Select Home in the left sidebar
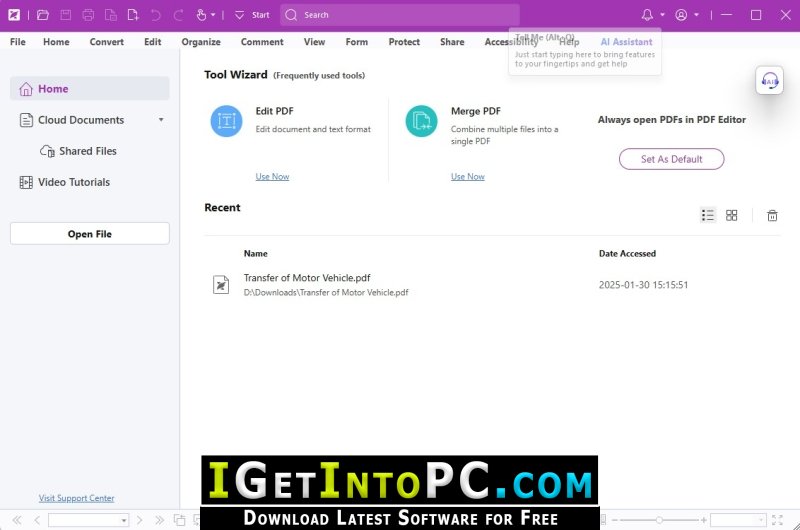The width and height of the screenshot is (800, 530). [90, 89]
